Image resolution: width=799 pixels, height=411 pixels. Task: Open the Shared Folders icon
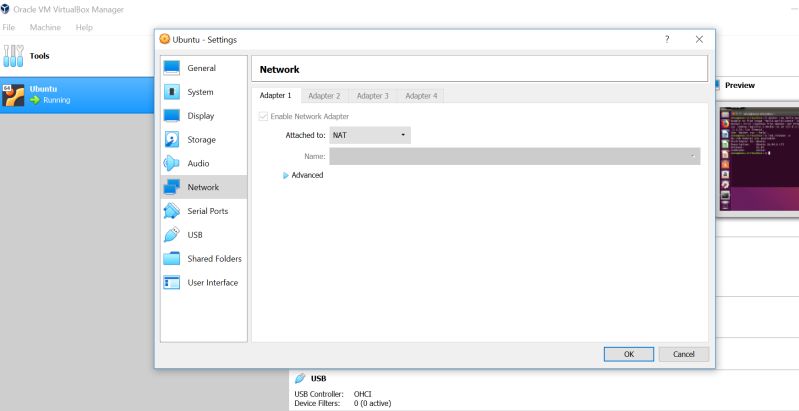tap(172, 259)
